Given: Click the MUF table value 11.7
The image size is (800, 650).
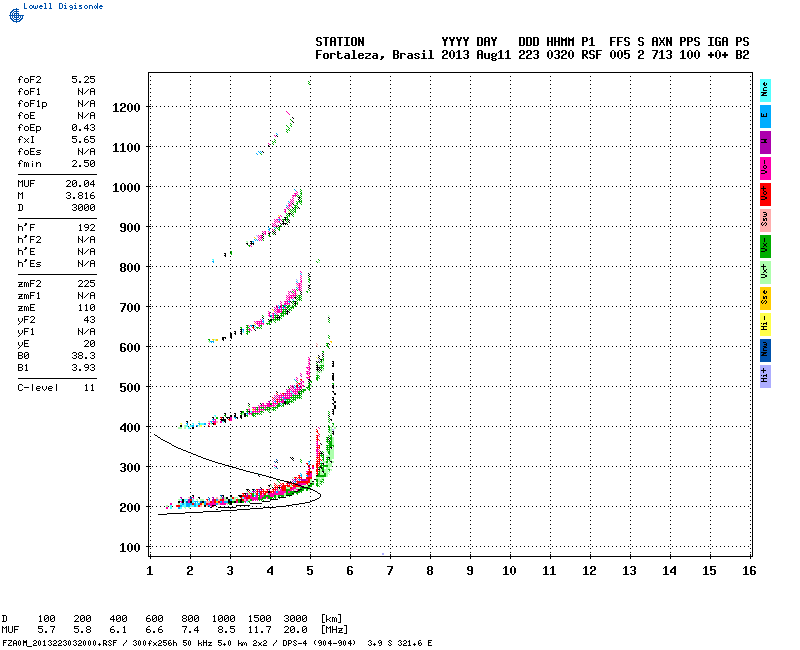Looking at the screenshot, I should [260, 630].
